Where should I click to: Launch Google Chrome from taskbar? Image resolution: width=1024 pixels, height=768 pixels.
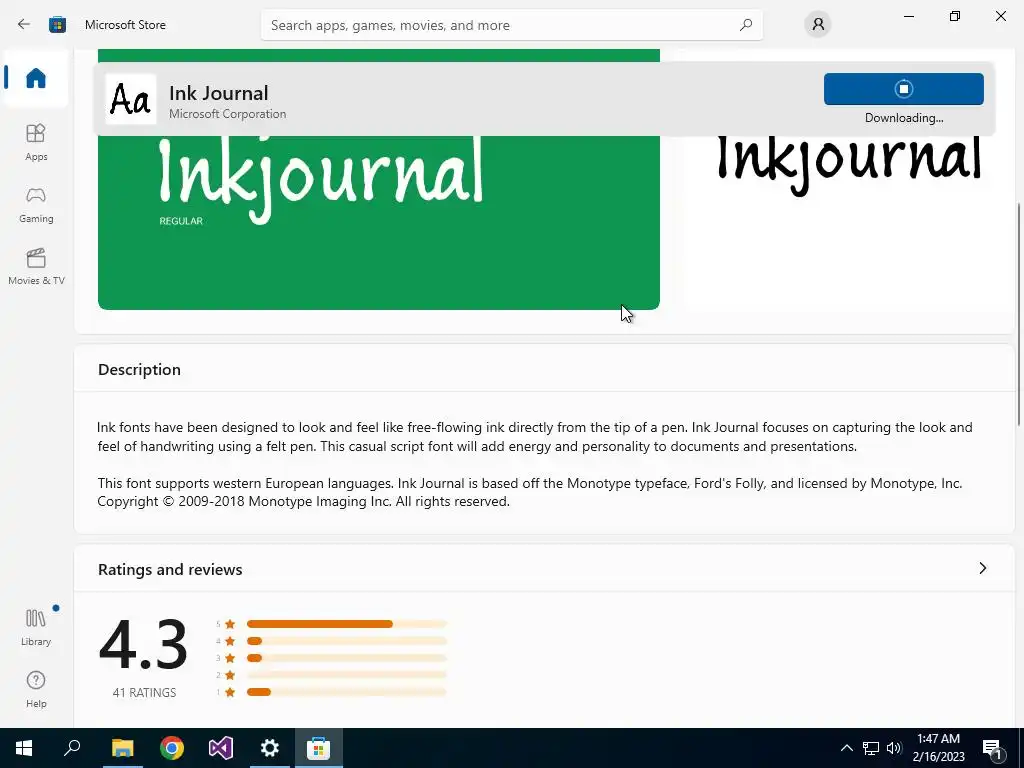point(172,748)
